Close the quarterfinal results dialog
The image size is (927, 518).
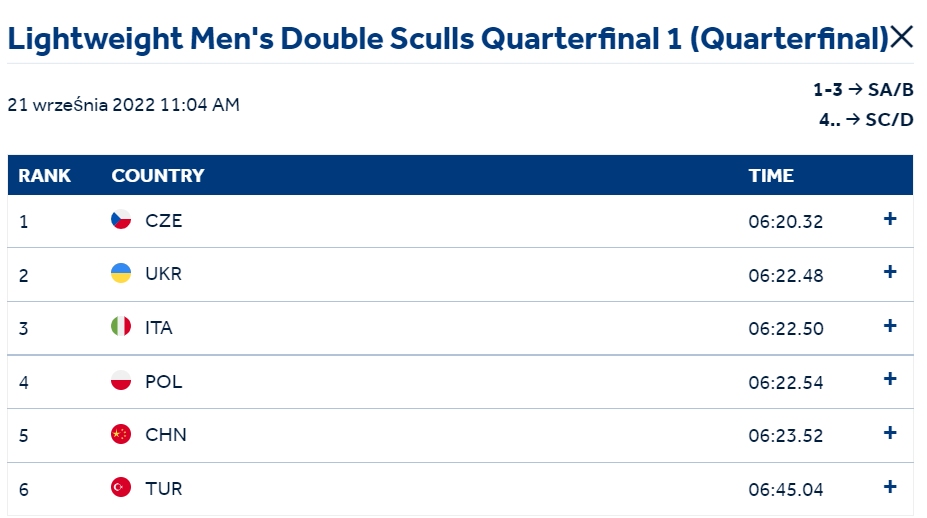coord(902,37)
